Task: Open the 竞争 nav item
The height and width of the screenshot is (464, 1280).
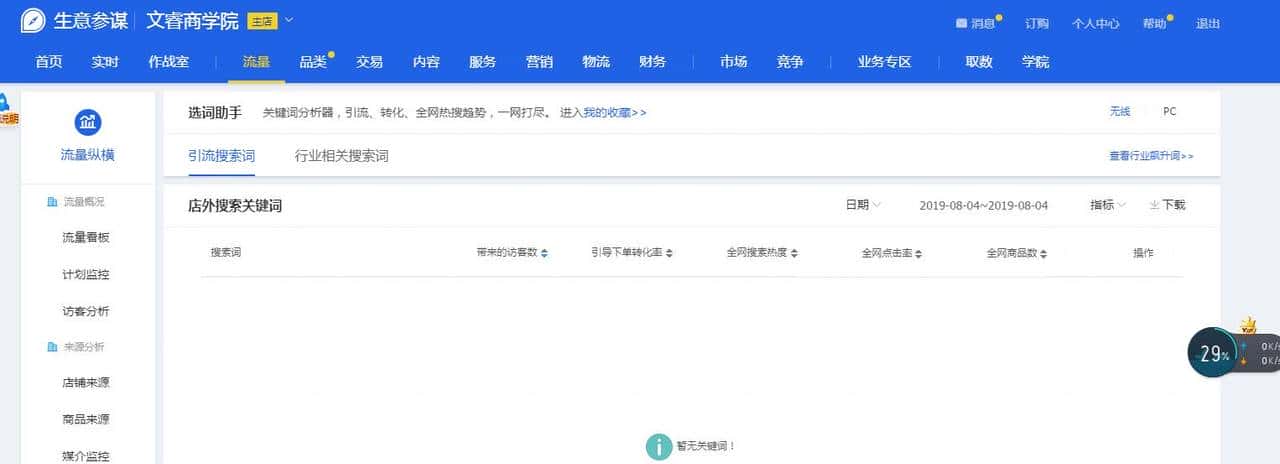Action: pos(790,62)
